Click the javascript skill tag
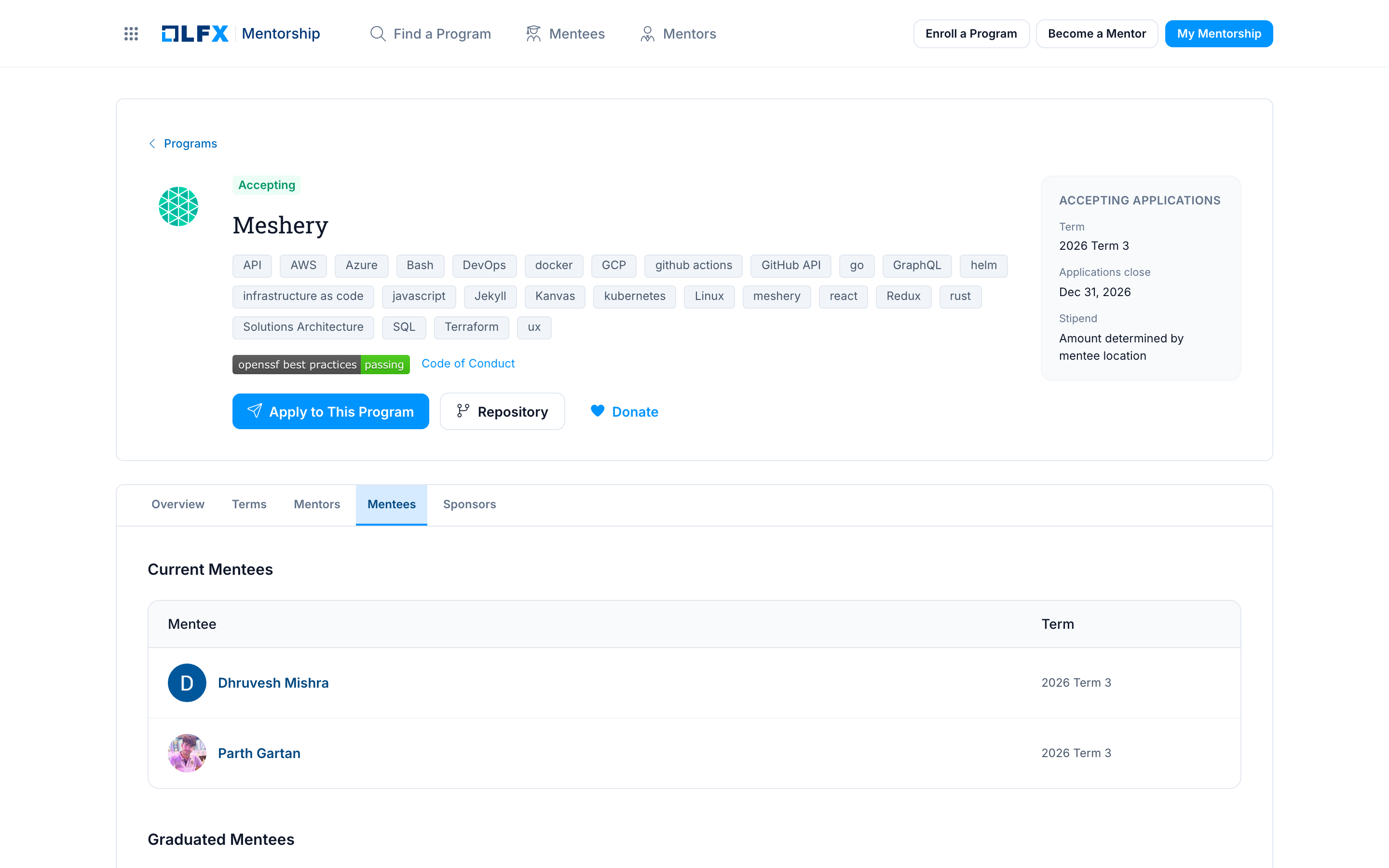The image size is (1389, 868). [419, 296]
